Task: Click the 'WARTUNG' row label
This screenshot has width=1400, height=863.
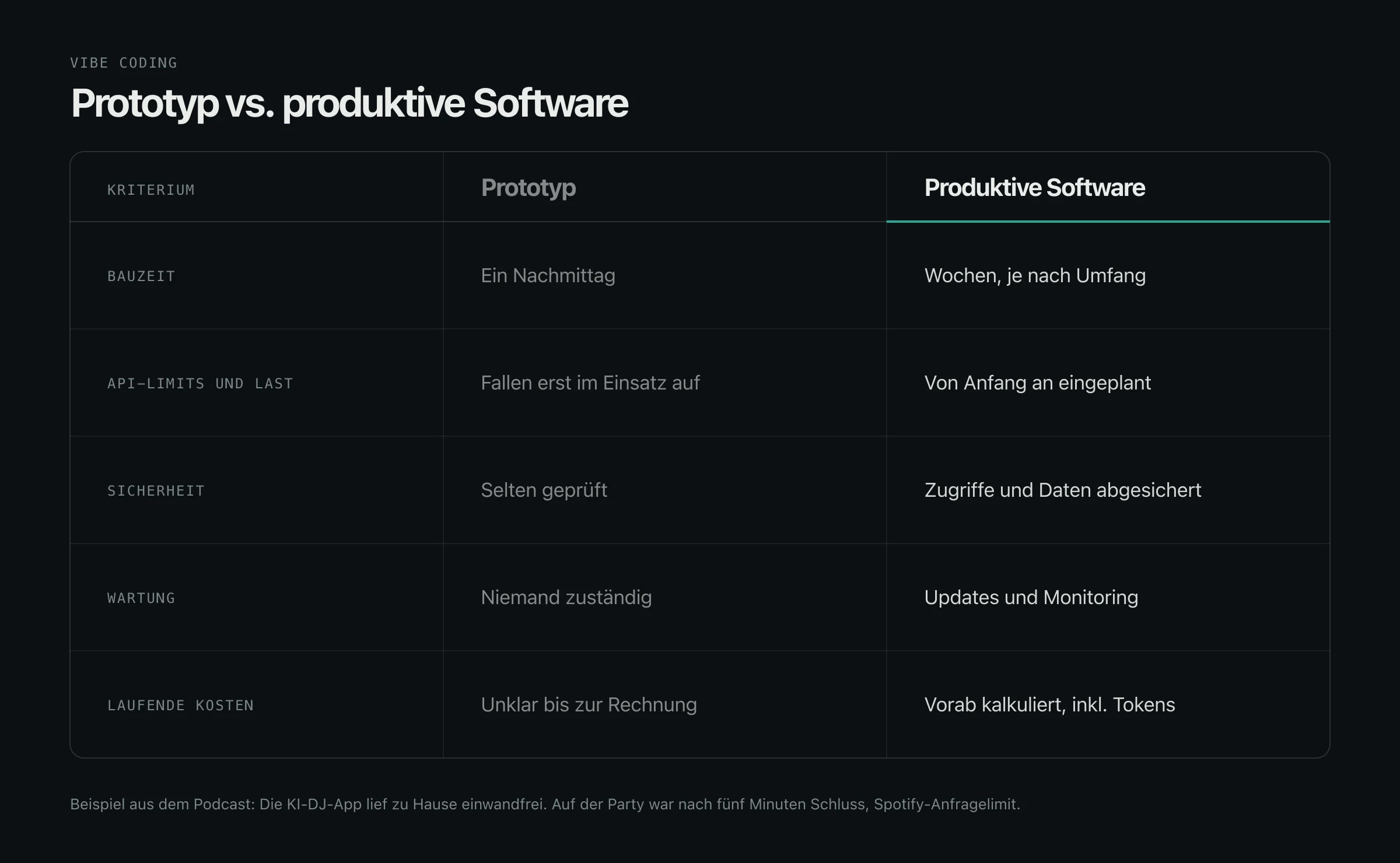Action: [141, 598]
